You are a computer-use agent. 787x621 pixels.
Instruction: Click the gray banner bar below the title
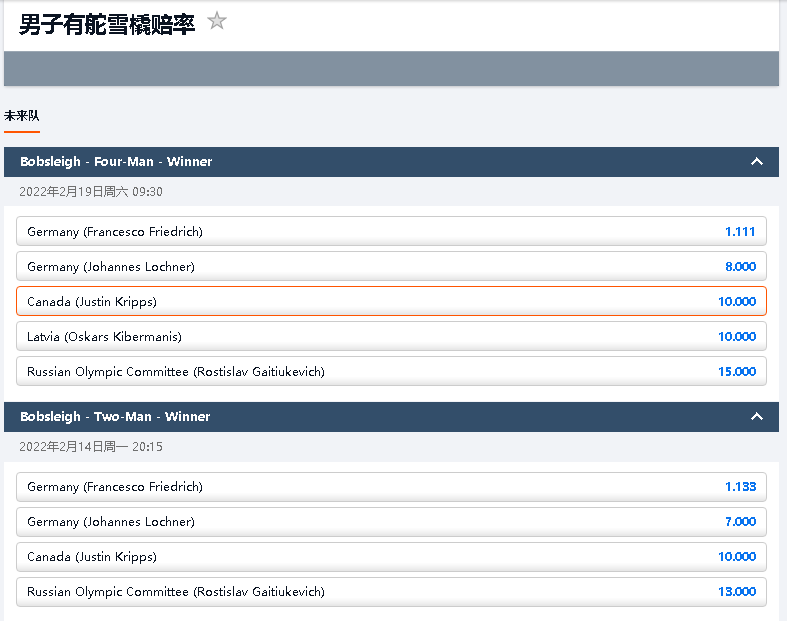click(391, 69)
